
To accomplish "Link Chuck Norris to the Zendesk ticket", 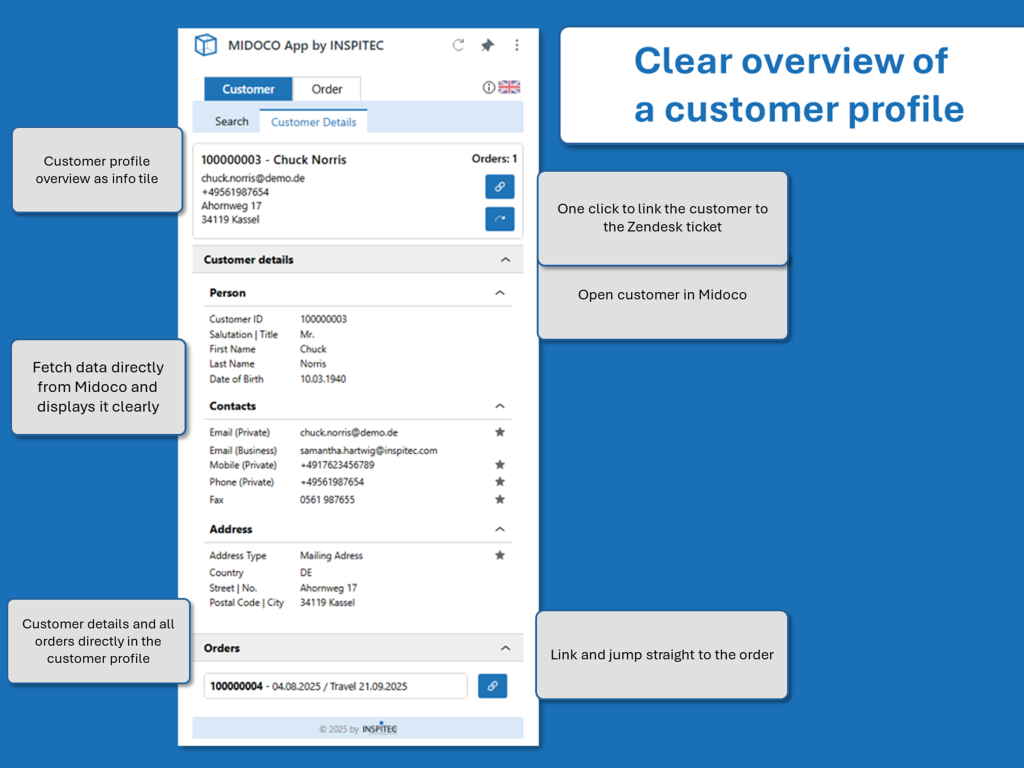I will tap(499, 186).
